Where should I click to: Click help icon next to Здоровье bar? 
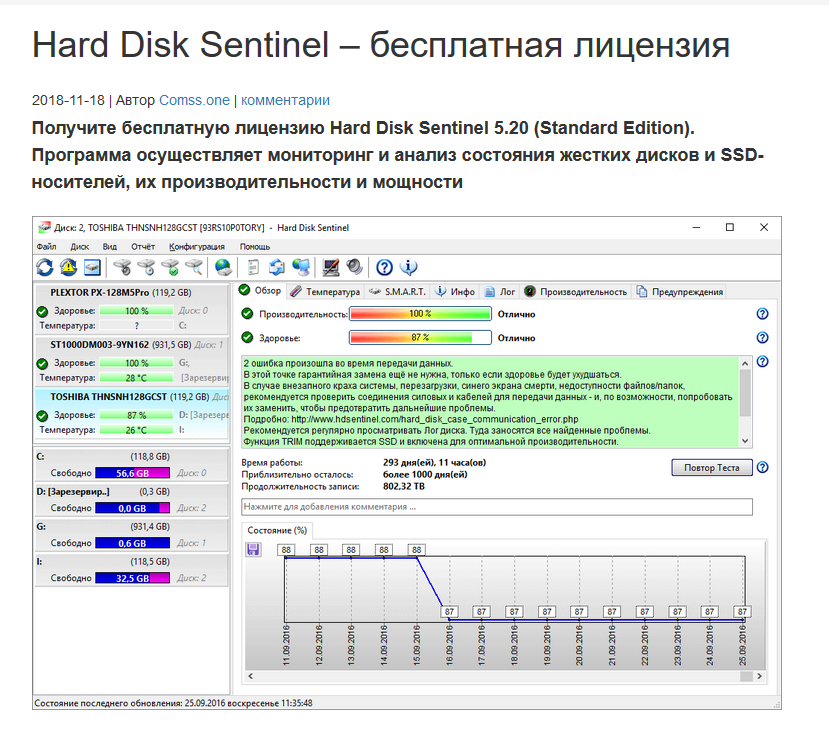(x=762, y=337)
